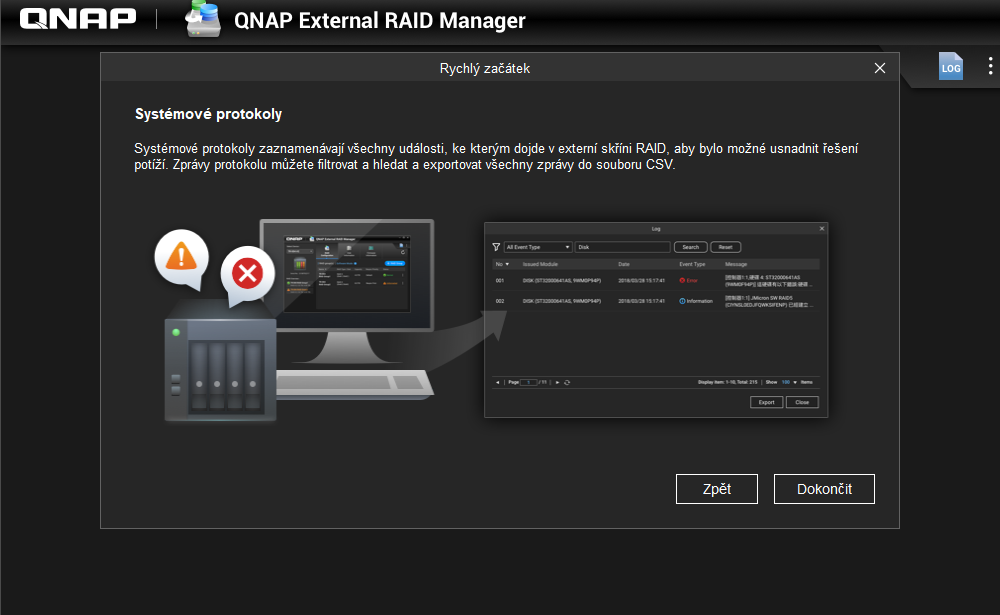1000x615 pixels.
Task: Click the red Error icon on log entry 001
Action: (x=682, y=280)
